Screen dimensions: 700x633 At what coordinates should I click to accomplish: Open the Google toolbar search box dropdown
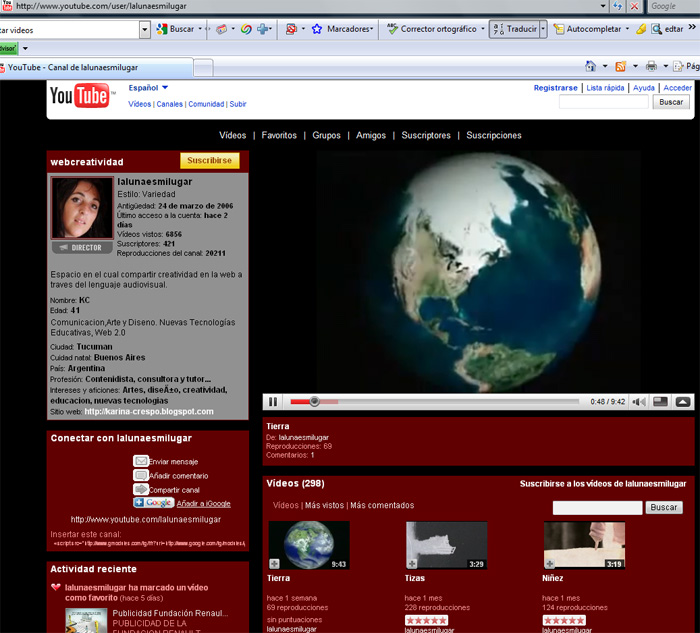[144, 30]
